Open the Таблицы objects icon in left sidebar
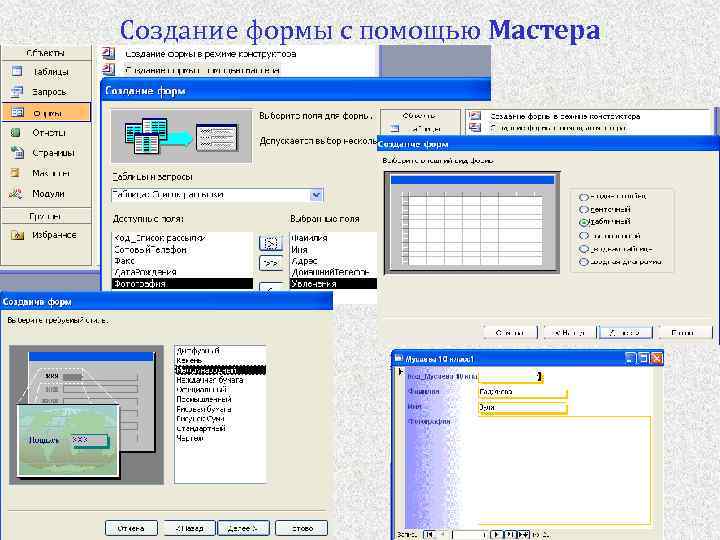 coord(17,71)
